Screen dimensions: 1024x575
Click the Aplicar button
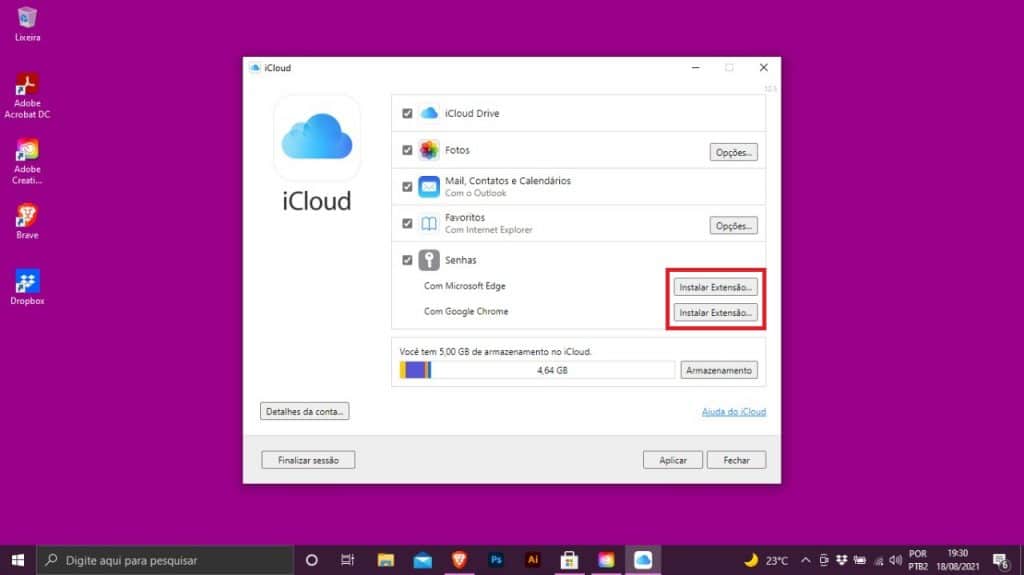click(673, 461)
